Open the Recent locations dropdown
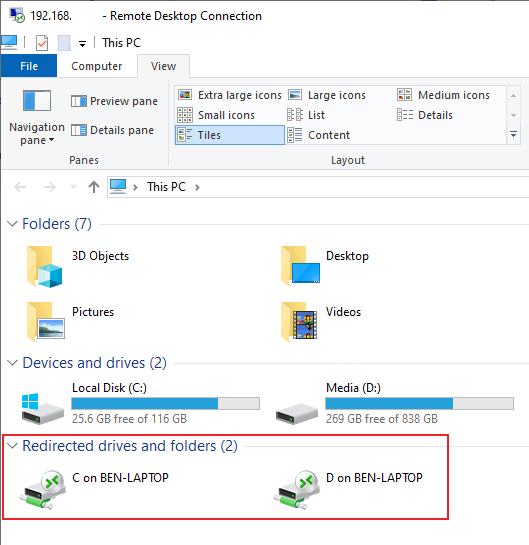 73,187
